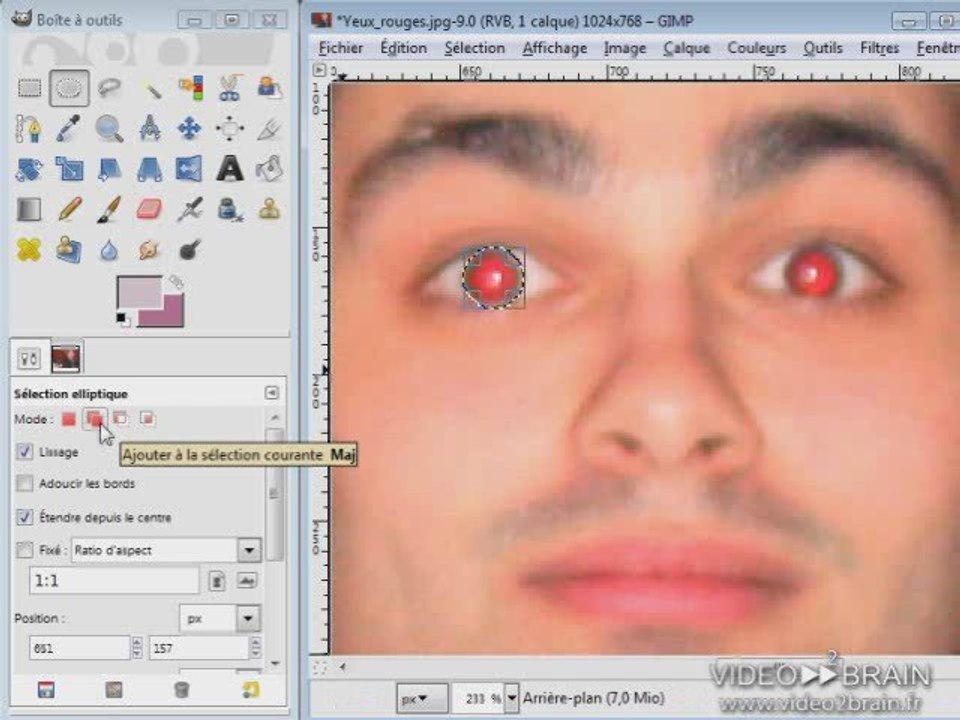Select the Ellipse Select tool

point(69,88)
